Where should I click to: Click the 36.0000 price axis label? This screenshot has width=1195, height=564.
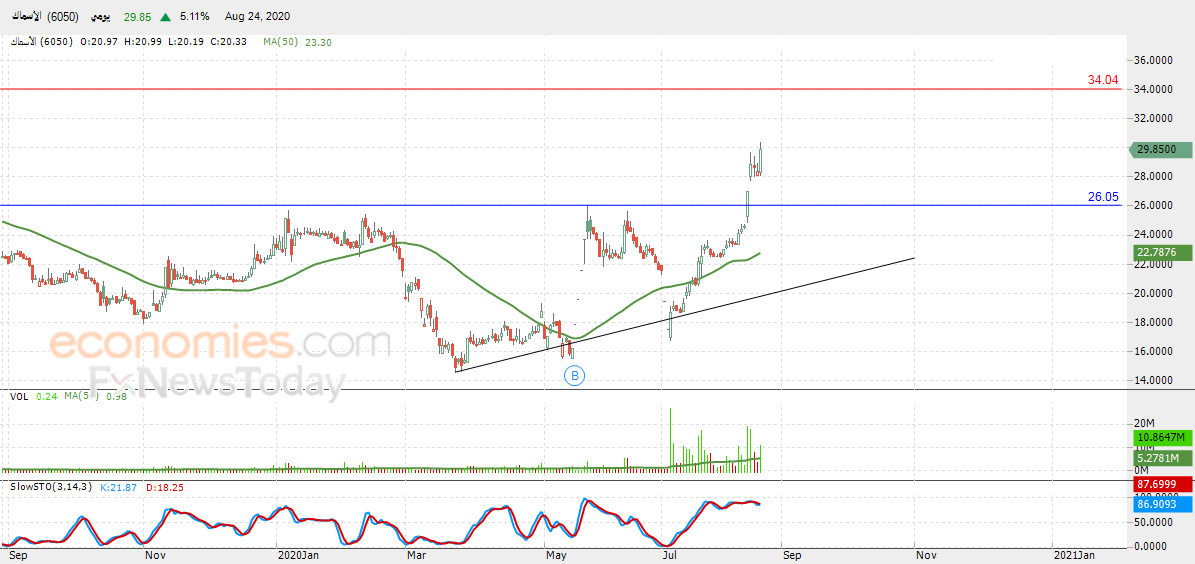click(x=1153, y=60)
